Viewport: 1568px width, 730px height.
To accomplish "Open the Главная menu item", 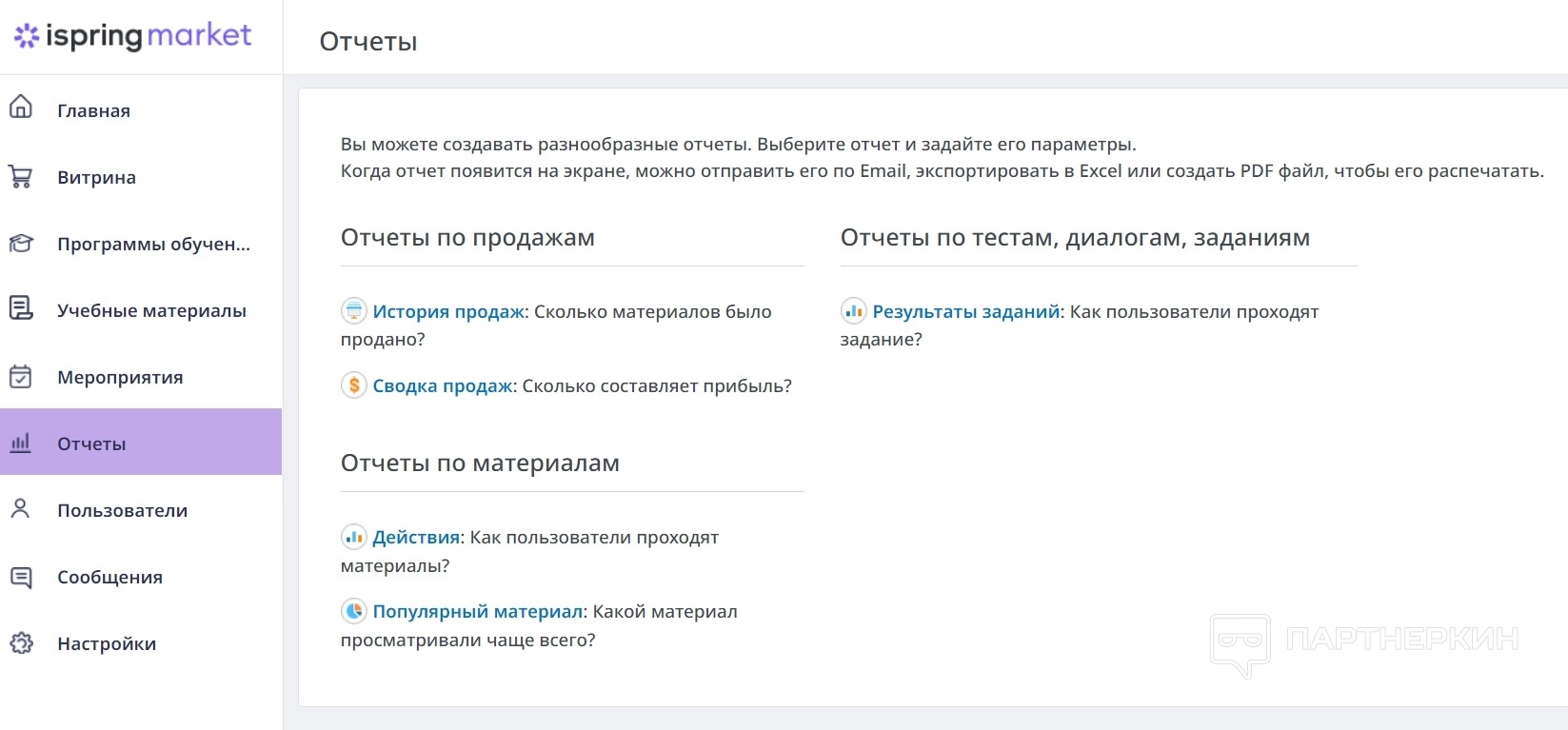I will coord(93,110).
